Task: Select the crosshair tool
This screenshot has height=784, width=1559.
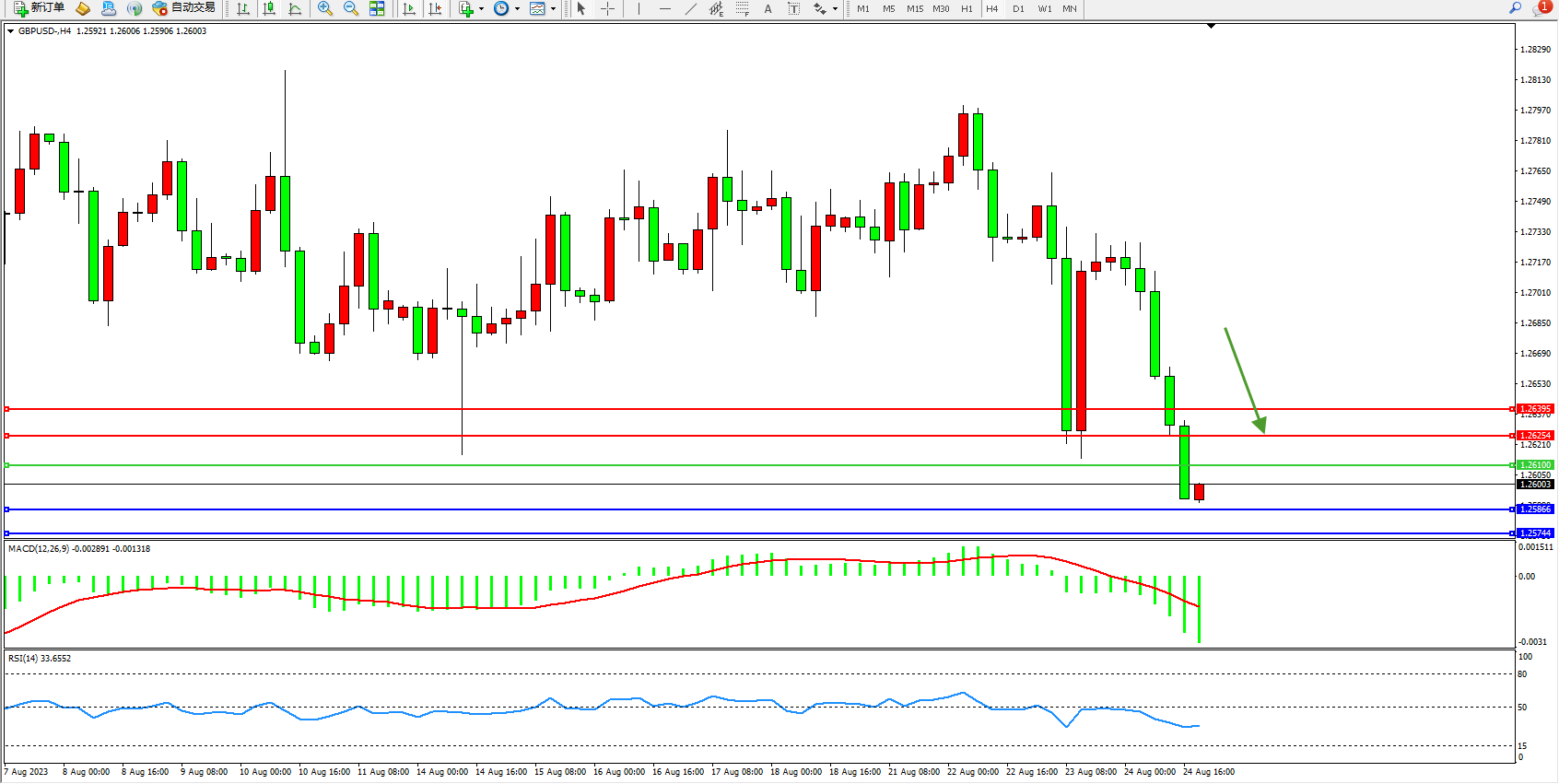Action: [x=608, y=8]
